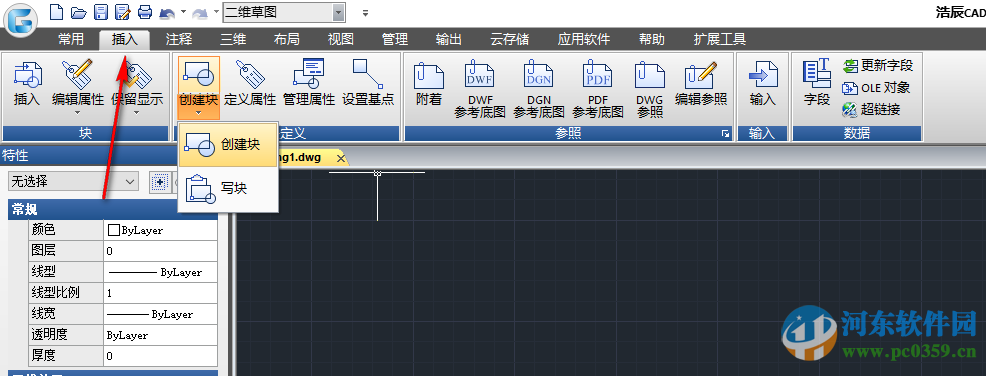Click OLE 对象 in the data panel
This screenshot has height=376, width=986.
(x=876, y=87)
